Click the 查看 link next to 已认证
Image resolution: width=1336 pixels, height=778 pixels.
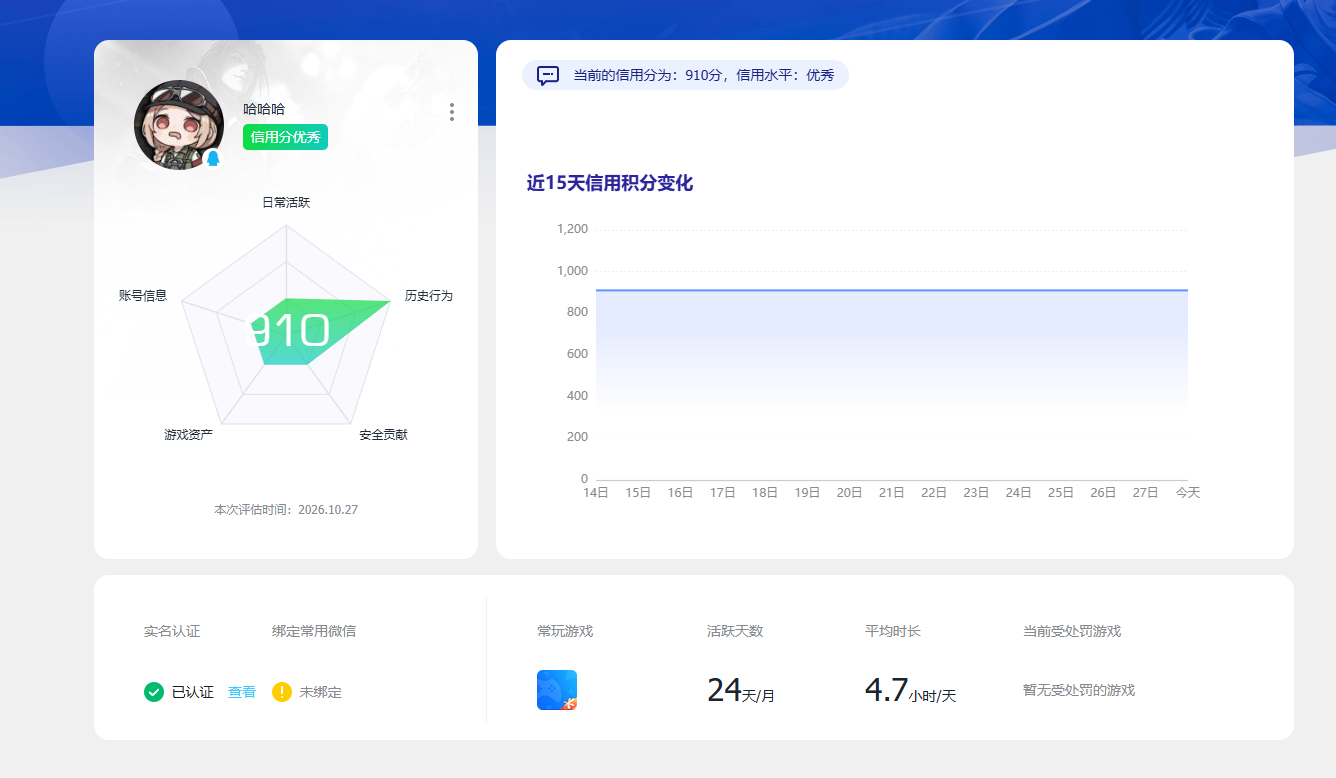click(x=242, y=692)
